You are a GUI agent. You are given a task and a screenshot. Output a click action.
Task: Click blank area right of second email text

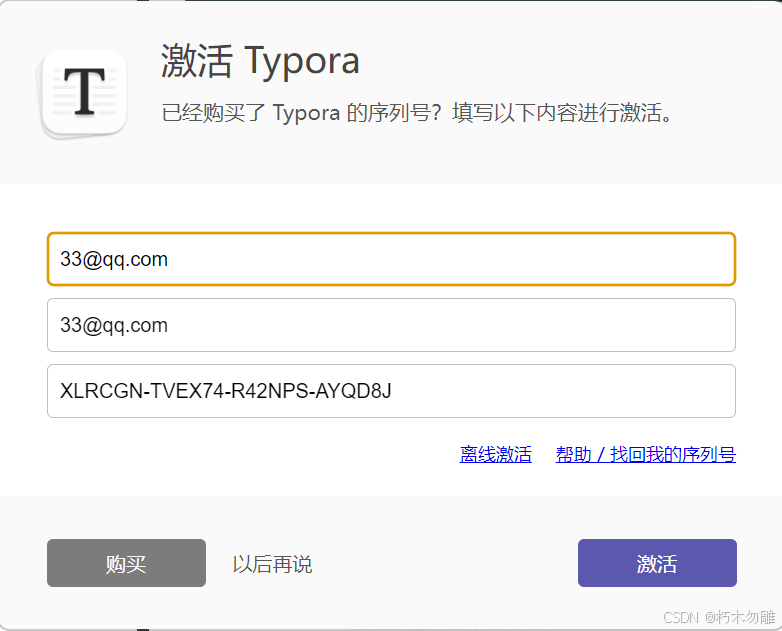450,325
